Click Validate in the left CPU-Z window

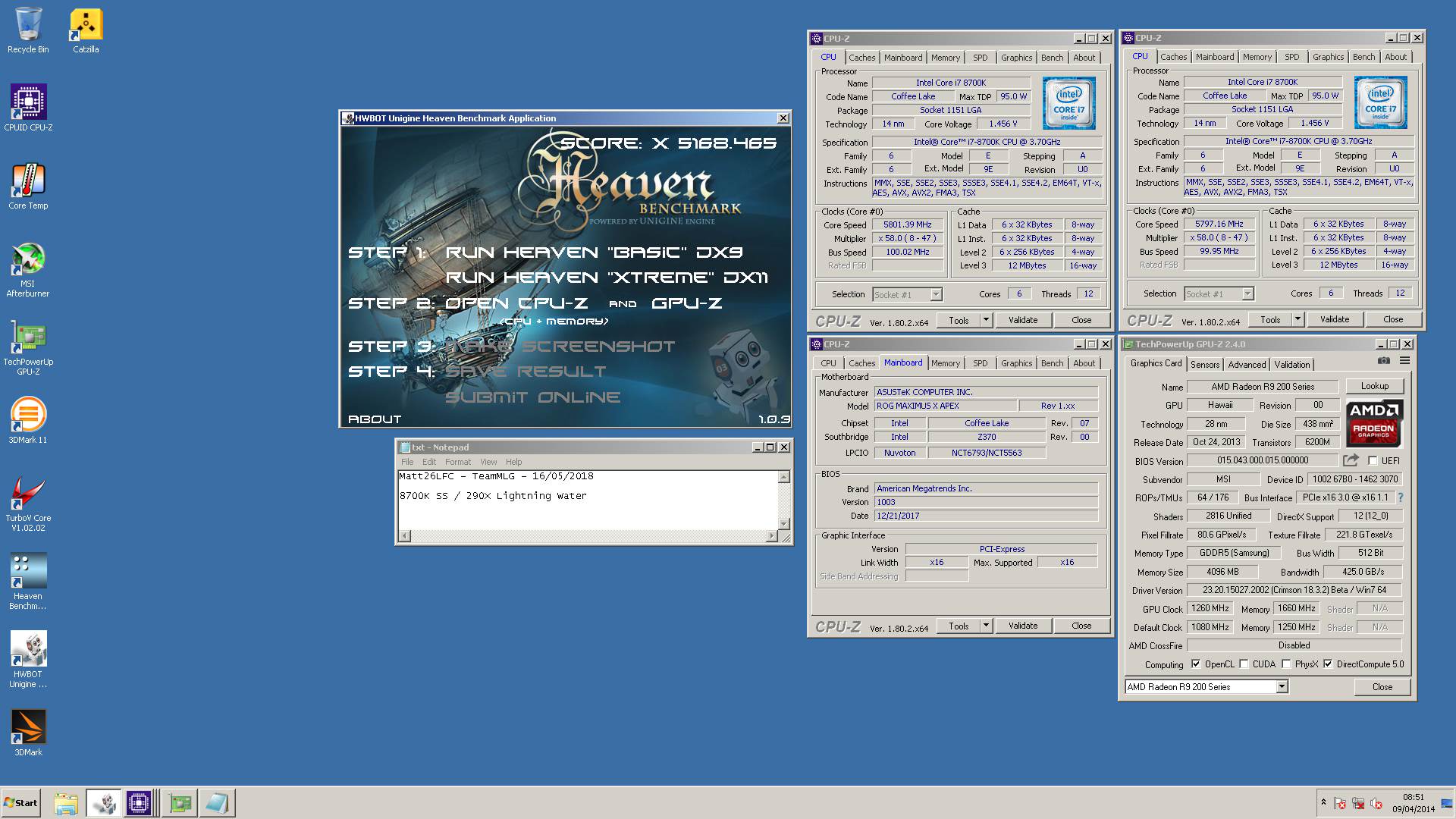(x=1022, y=320)
